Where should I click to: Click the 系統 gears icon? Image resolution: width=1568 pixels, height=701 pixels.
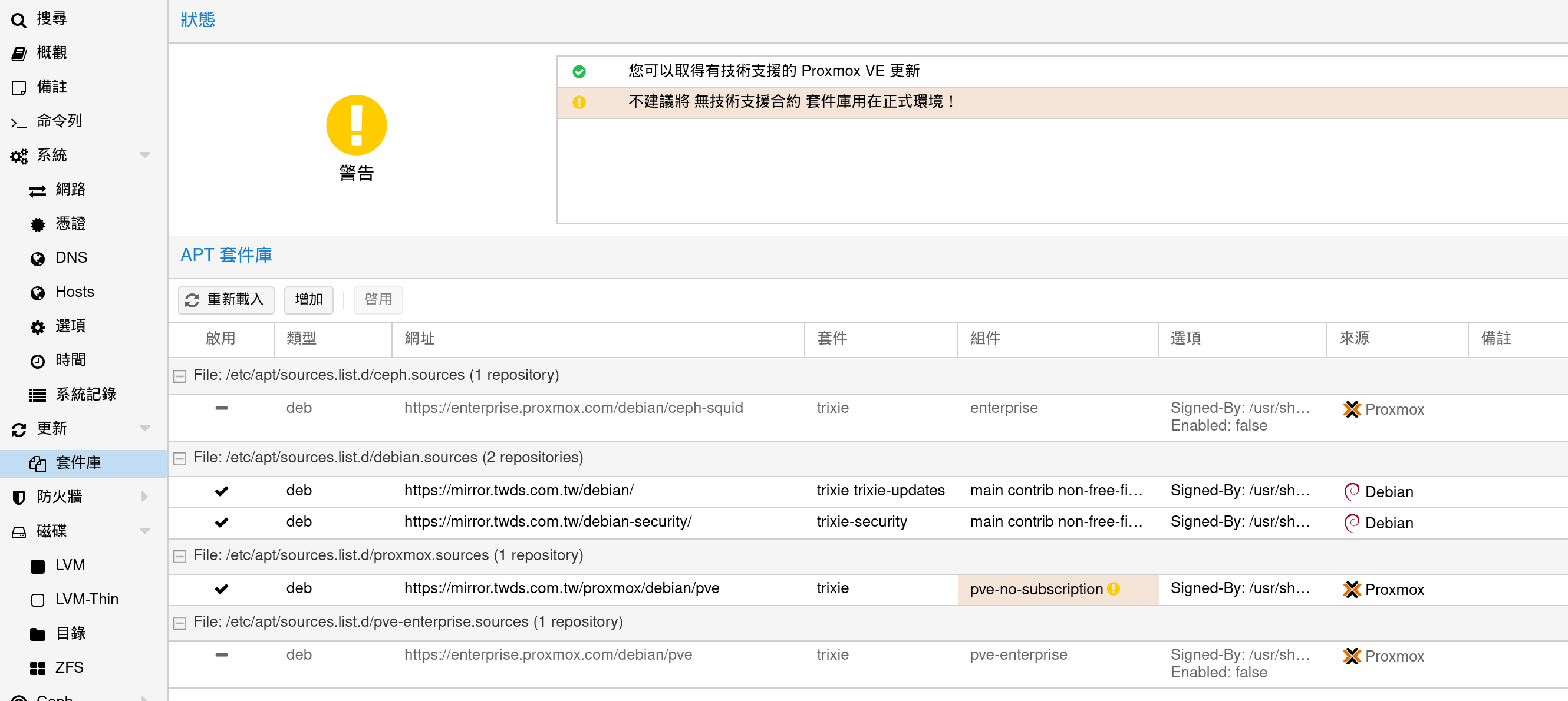(x=19, y=156)
